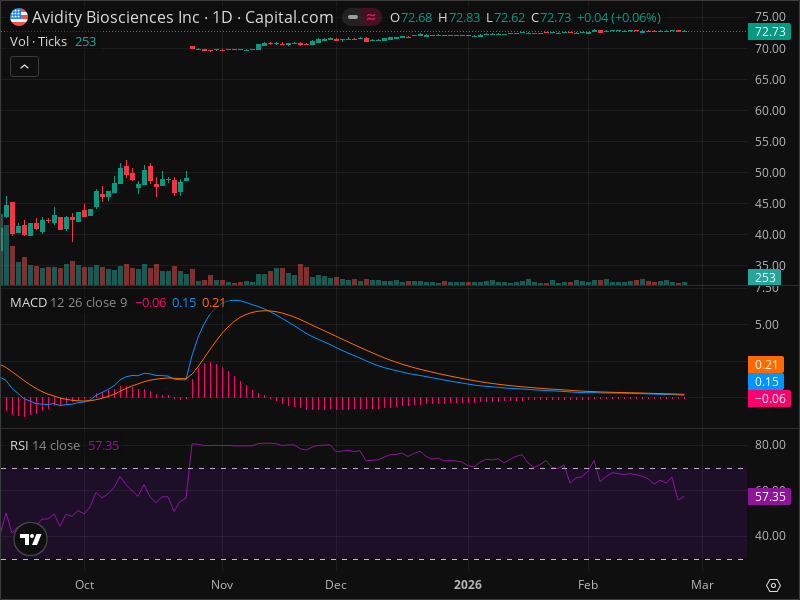Click the Feb label on time axis
Viewport: 800px width, 600px height.
click(588, 585)
